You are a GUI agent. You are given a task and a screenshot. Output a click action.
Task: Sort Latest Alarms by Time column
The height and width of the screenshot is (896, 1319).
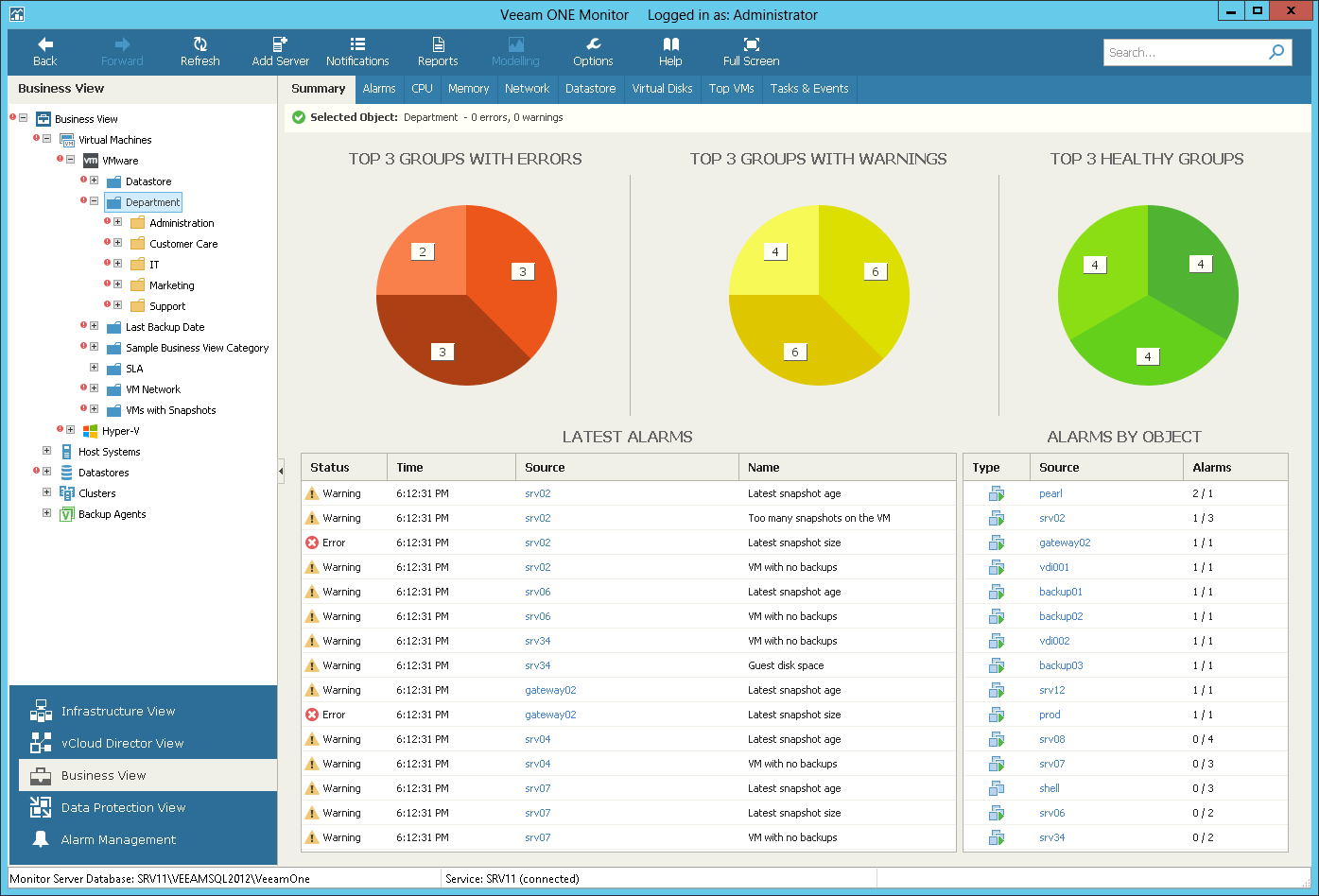451,467
